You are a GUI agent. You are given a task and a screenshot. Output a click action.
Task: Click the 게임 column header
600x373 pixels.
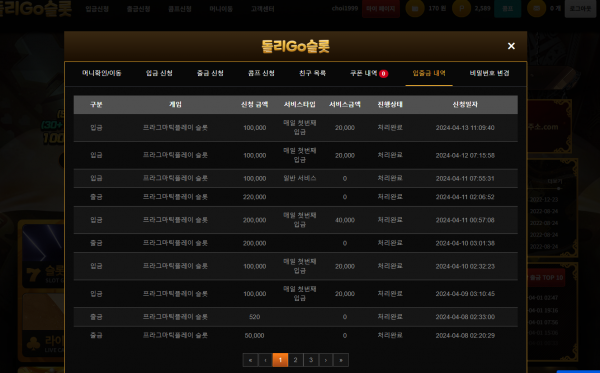[175, 104]
